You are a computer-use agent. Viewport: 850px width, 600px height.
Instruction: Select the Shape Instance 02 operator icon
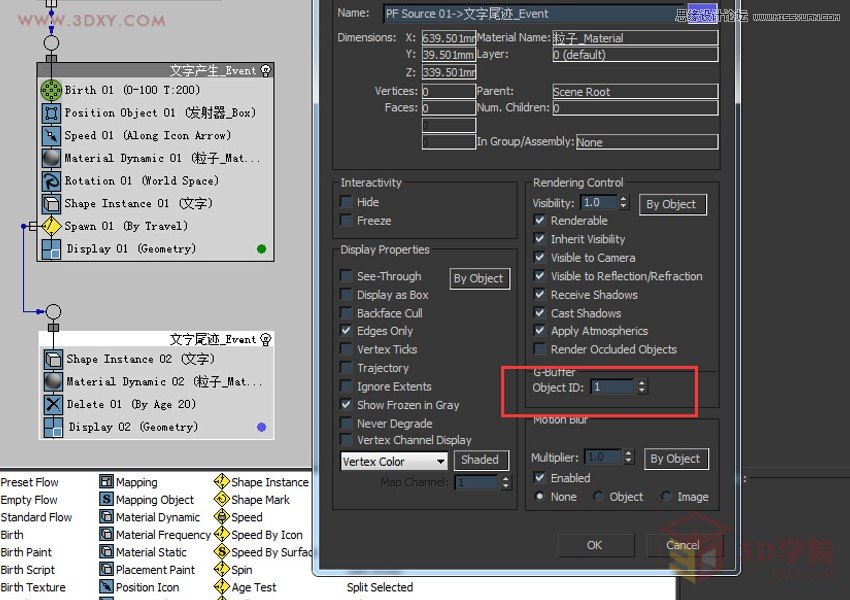pos(53,359)
